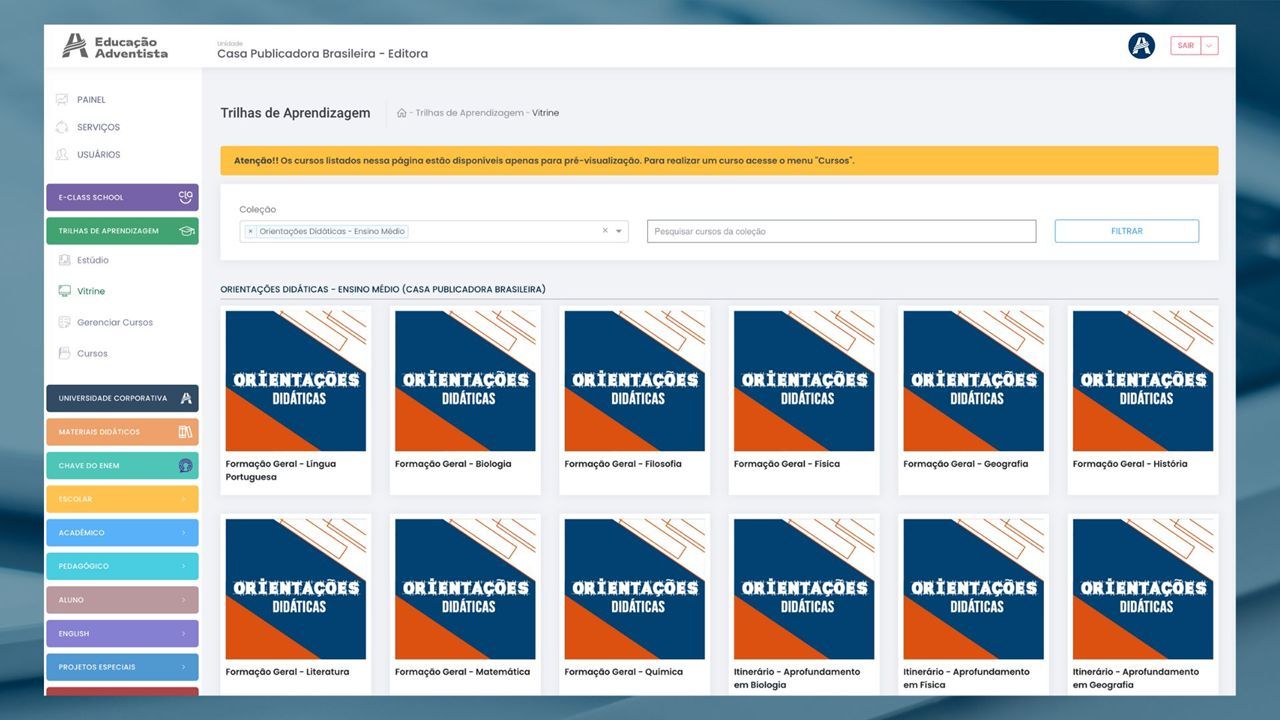Click the graduation cap icon on Trilhas de Aprendizagem

[x=186, y=231]
